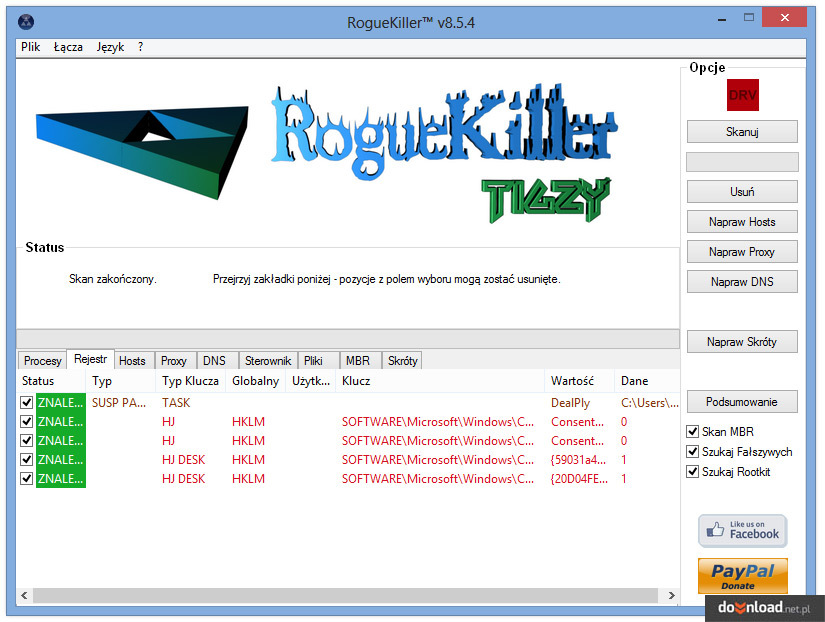Select the C:\Users\... data cell
Viewport: 825px width, 622px height.
(x=650, y=403)
